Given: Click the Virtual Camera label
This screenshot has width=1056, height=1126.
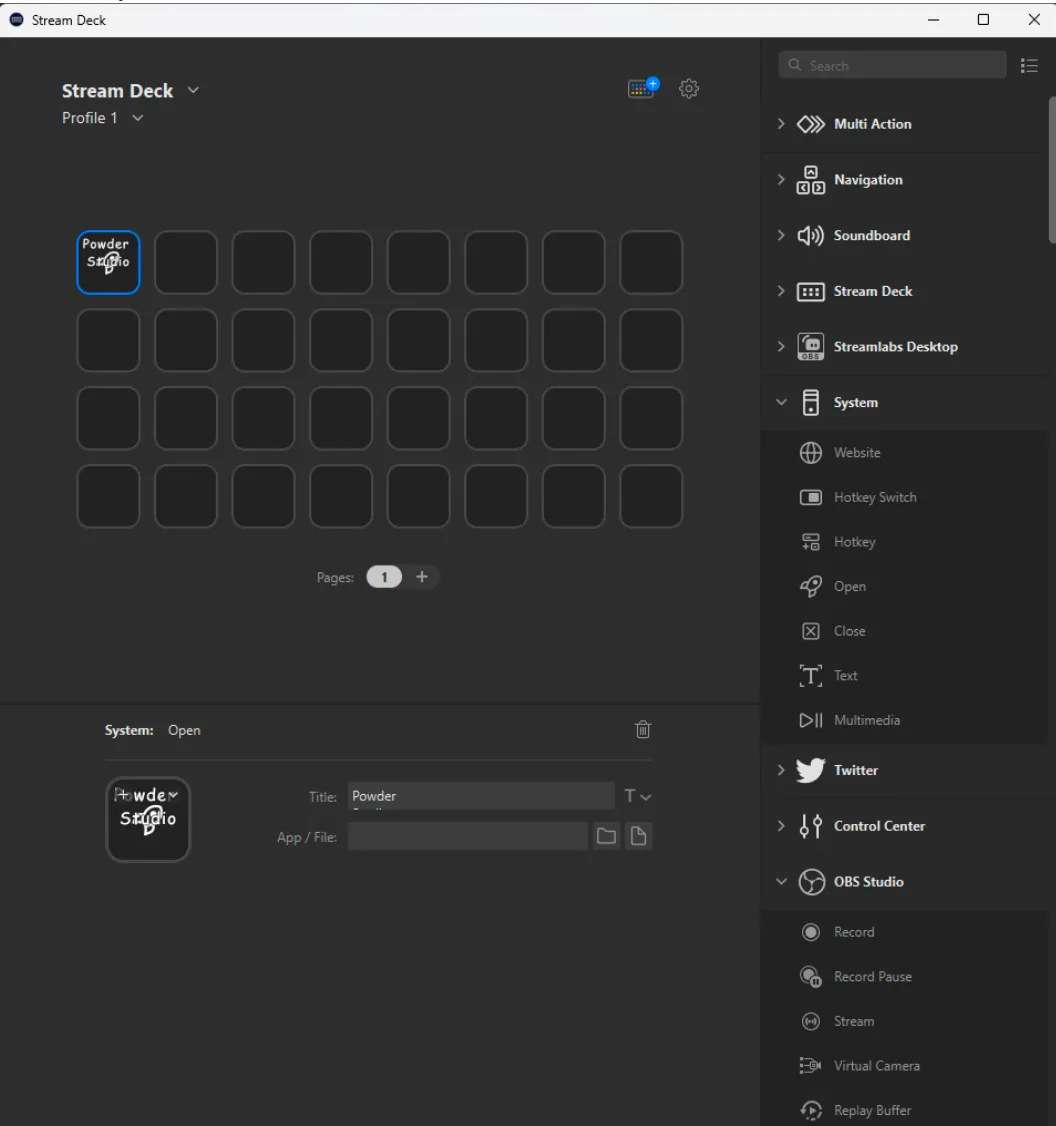Looking at the screenshot, I should (x=877, y=1066).
